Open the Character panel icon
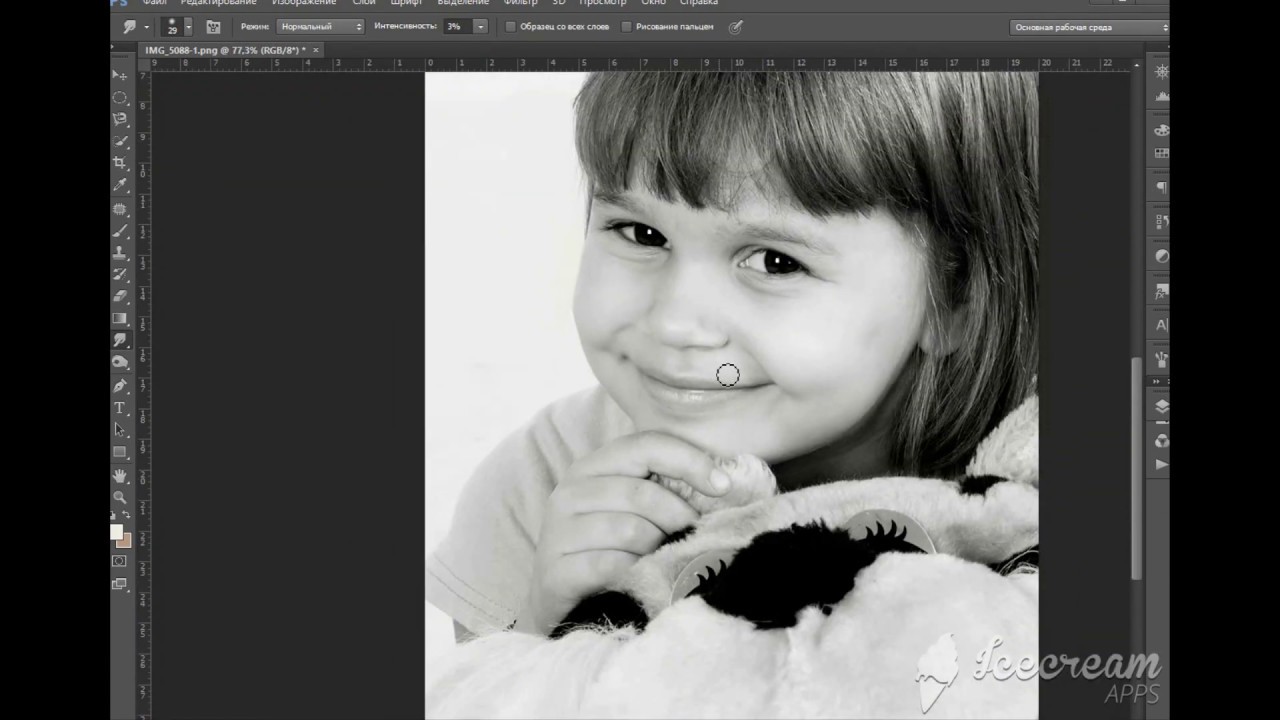Viewport: 1280px width, 720px height. (1161, 325)
